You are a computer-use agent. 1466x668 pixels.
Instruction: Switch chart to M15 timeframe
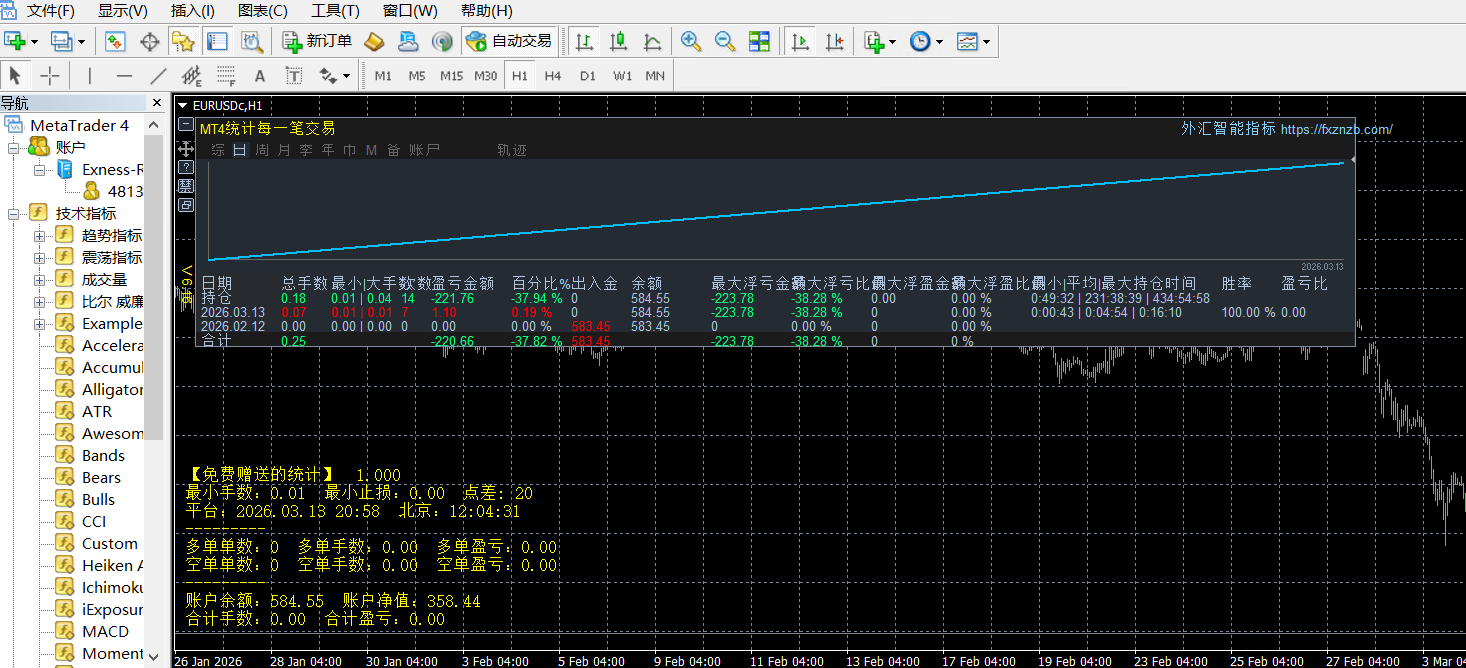click(x=451, y=76)
